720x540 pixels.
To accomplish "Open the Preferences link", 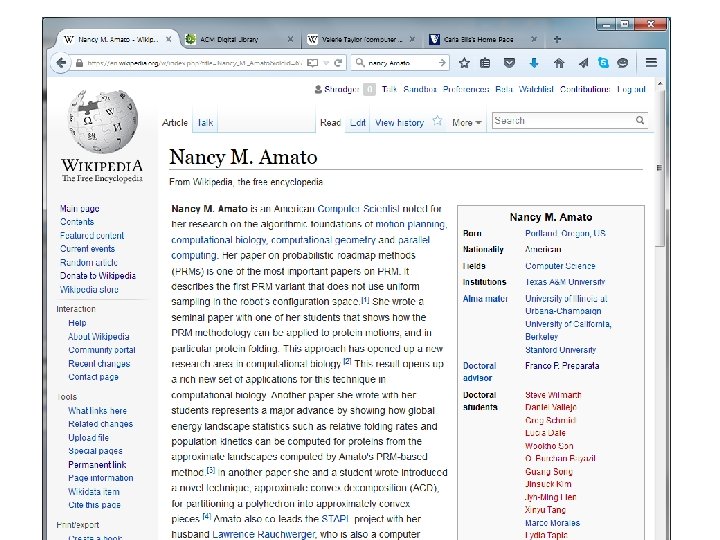I will point(466,89).
